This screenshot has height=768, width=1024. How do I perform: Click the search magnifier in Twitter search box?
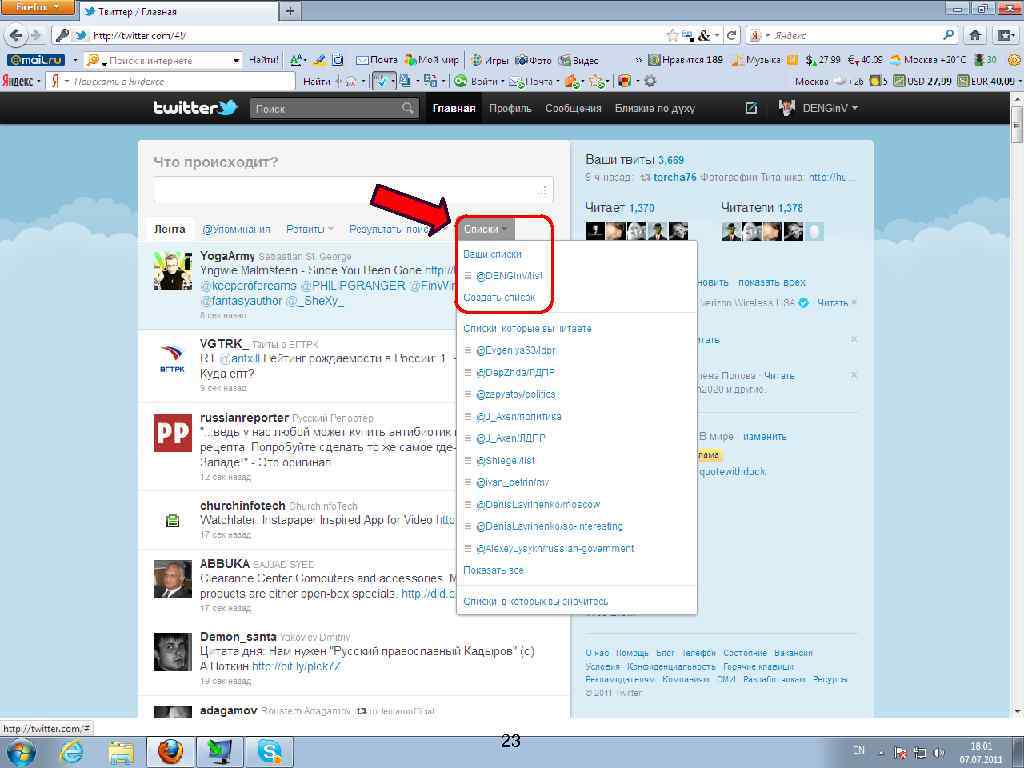pyautogui.click(x=408, y=108)
